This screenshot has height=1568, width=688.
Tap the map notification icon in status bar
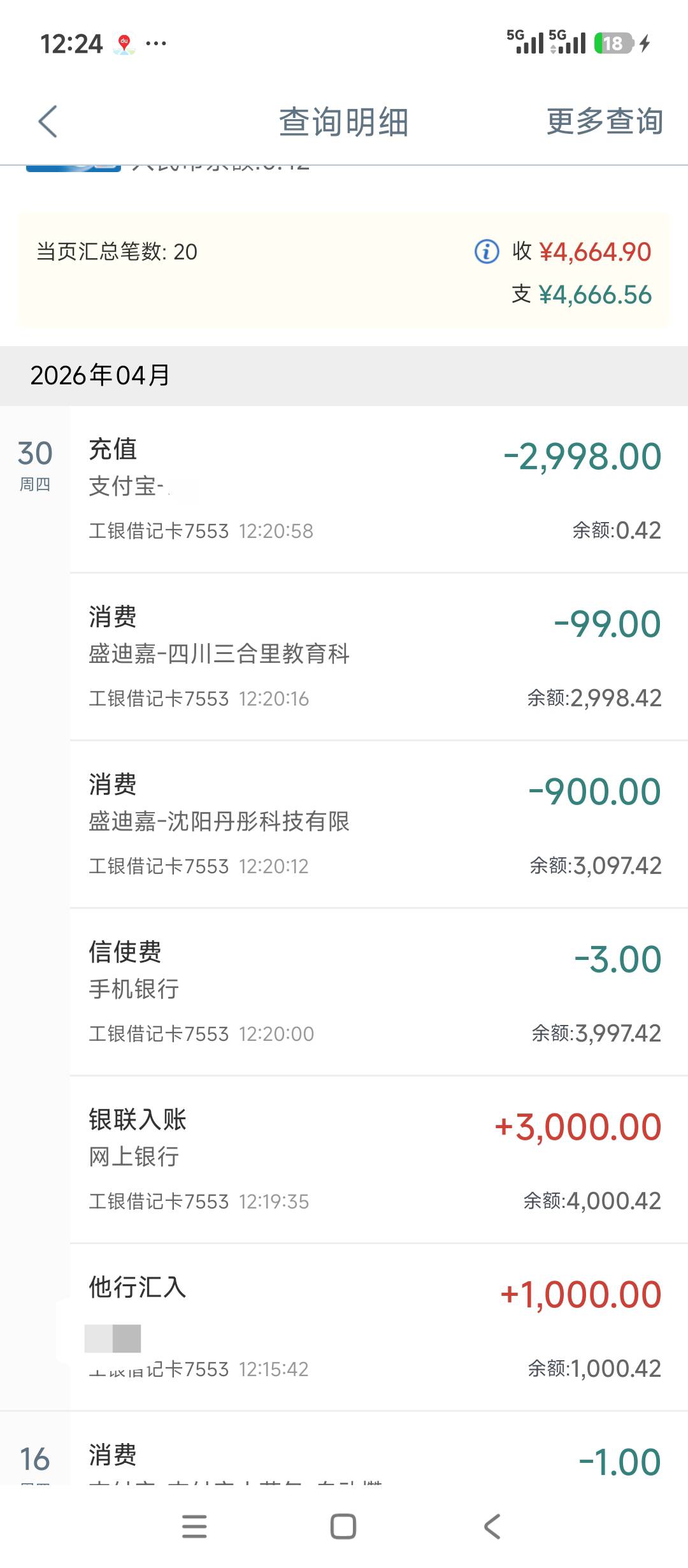pyautogui.click(x=124, y=44)
